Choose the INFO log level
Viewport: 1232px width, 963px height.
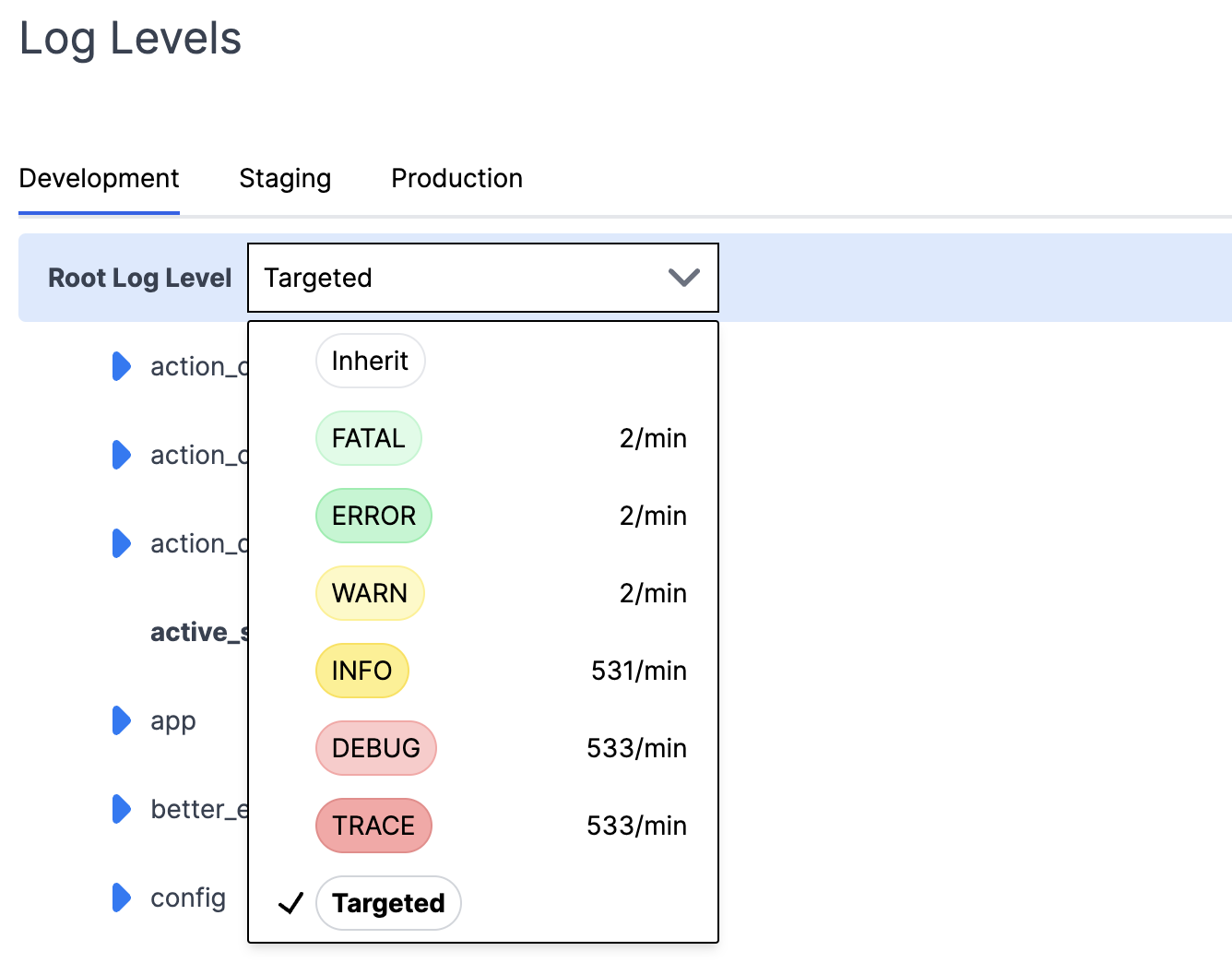pyautogui.click(x=361, y=671)
